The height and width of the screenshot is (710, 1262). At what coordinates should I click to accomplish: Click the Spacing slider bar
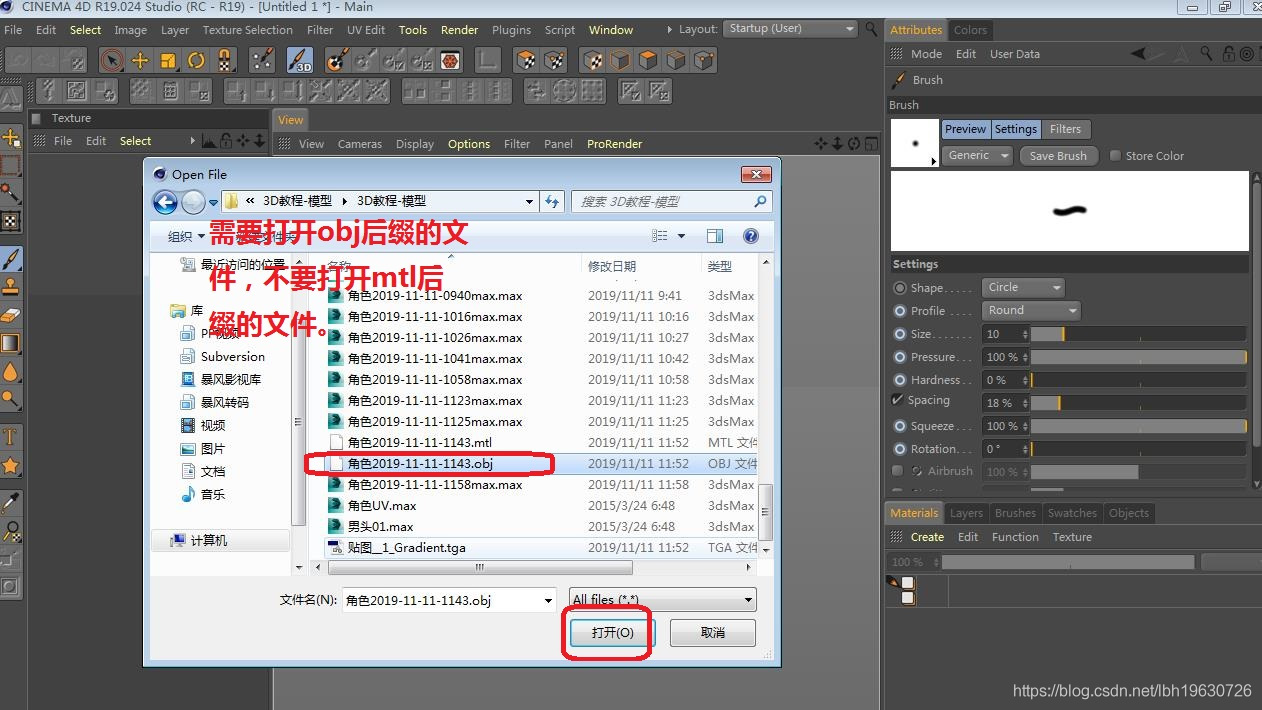point(1138,403)
